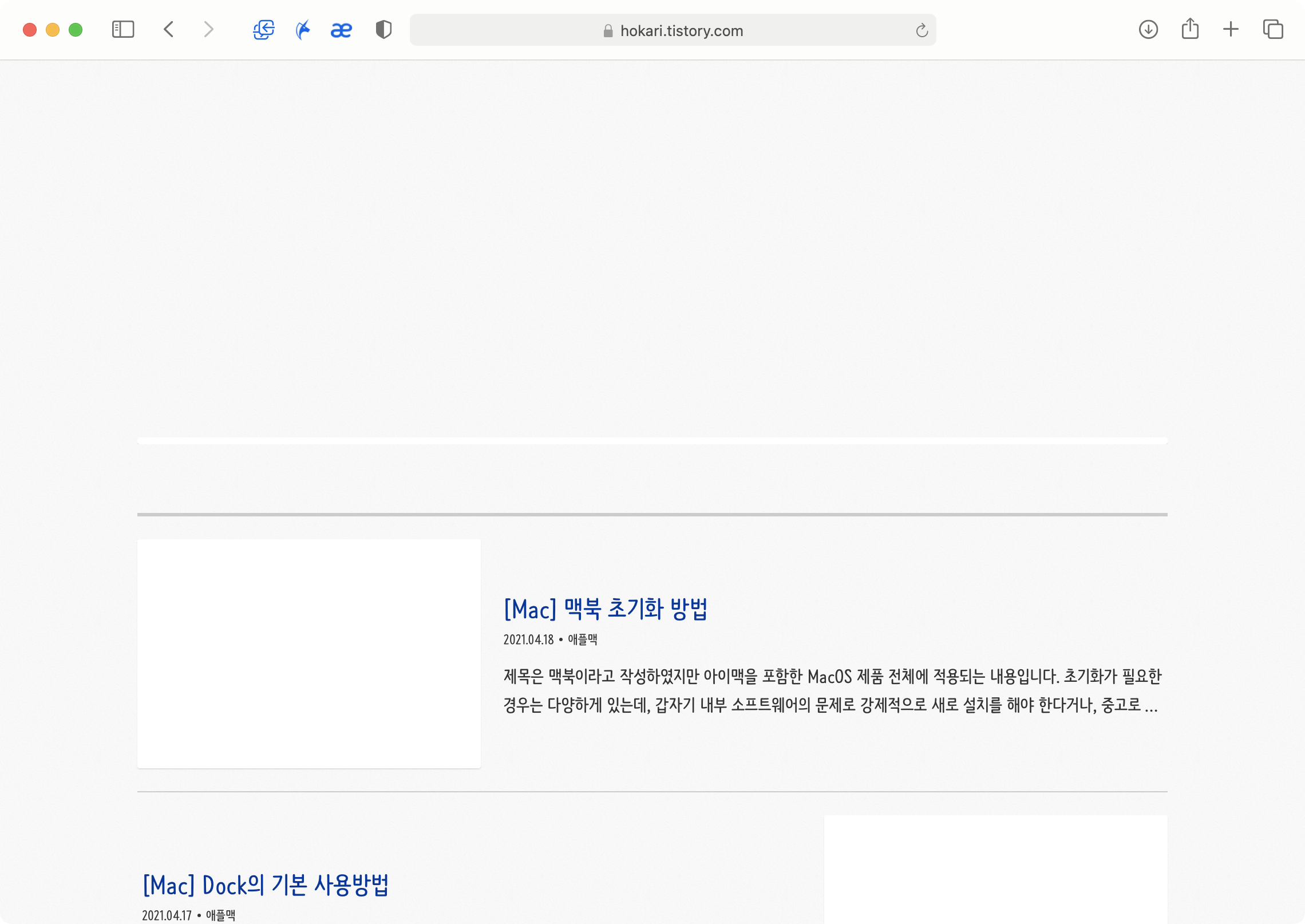Toggle the Safari sidebar

pyautogui.click(x=123, y=30)
